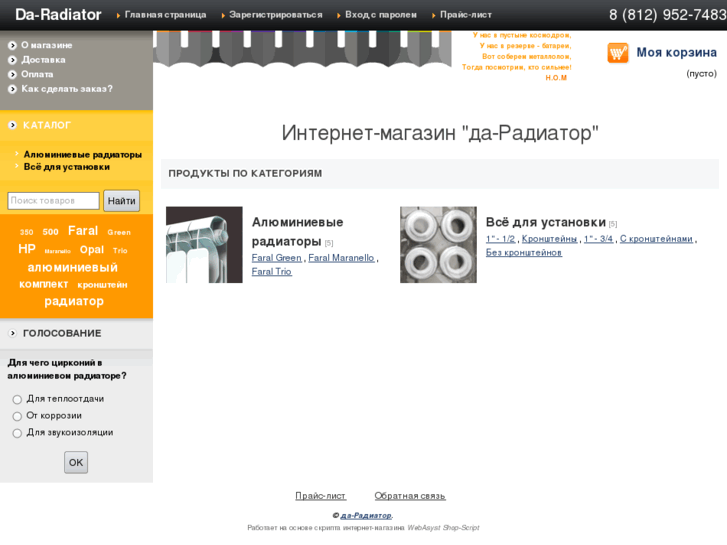Open the Faral Maranello subcategory link
Image resolution: width=727 pixels, height=545 pixels.
[x=341, y=258]
